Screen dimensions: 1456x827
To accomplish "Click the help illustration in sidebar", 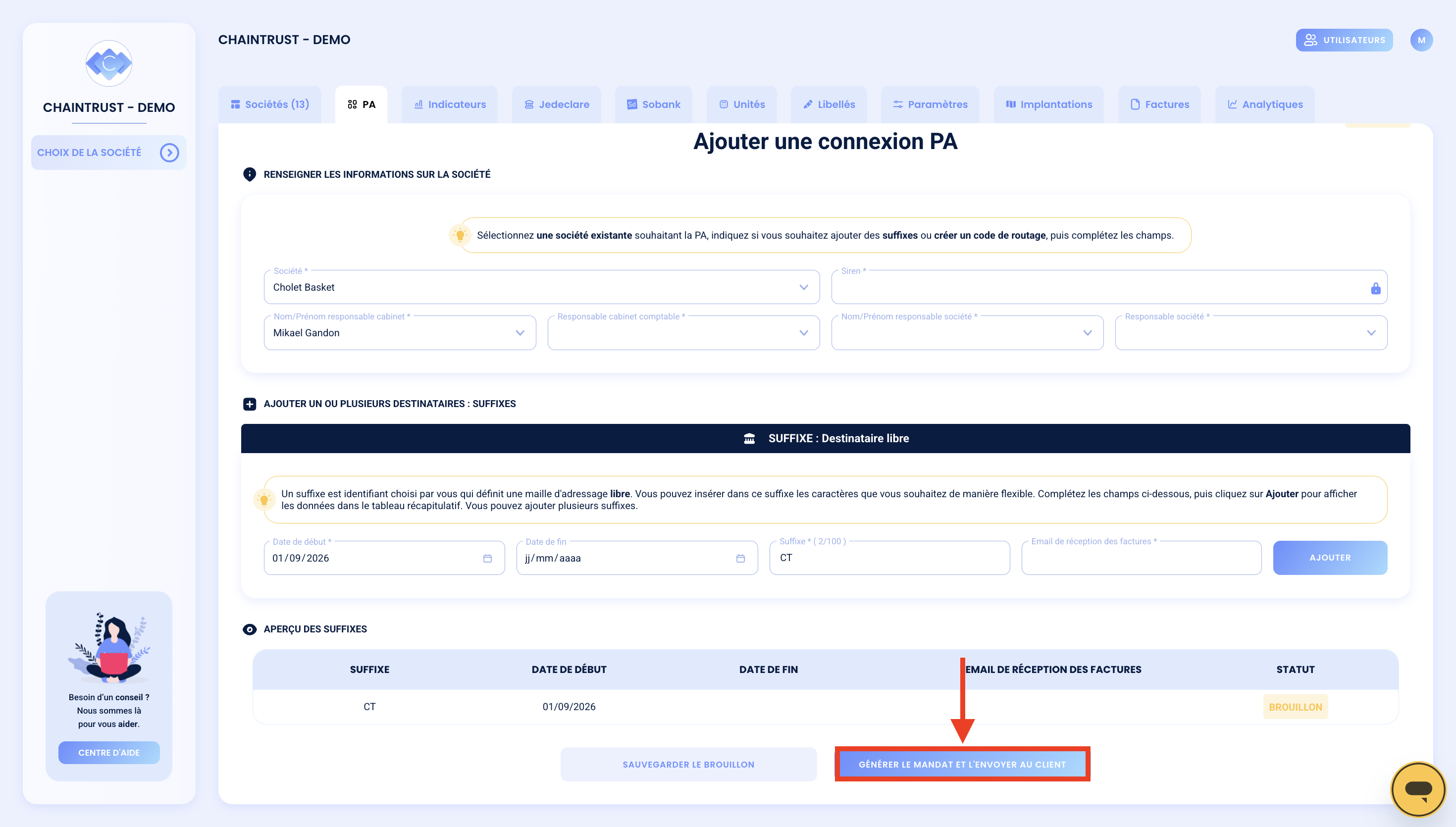I will [109, 648].
